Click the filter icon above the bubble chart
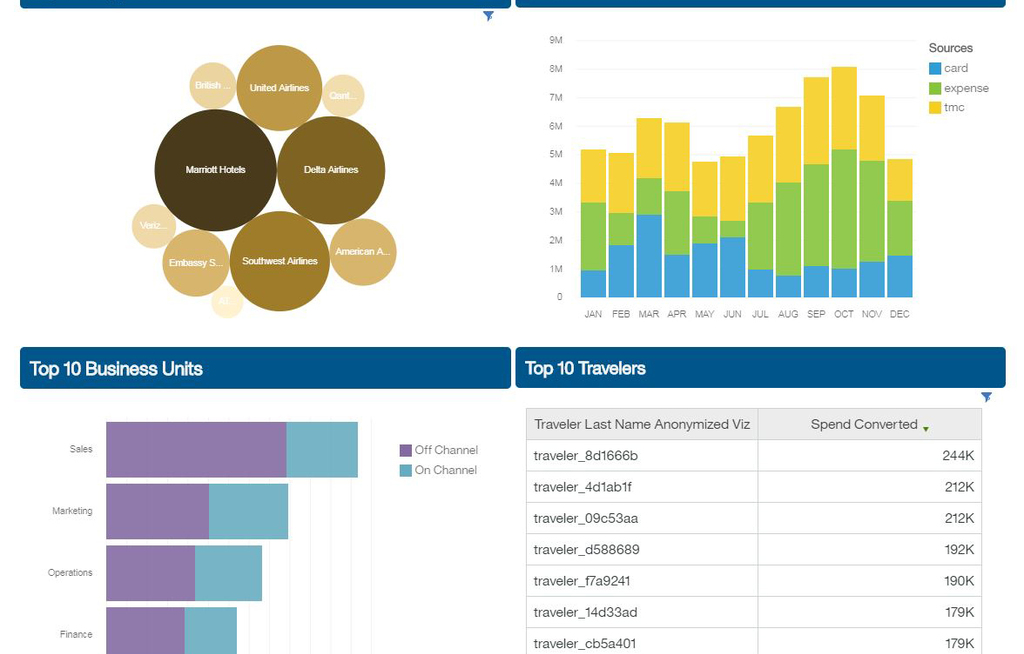This screenshot has height=654, width=1024. tap(488, 16)
